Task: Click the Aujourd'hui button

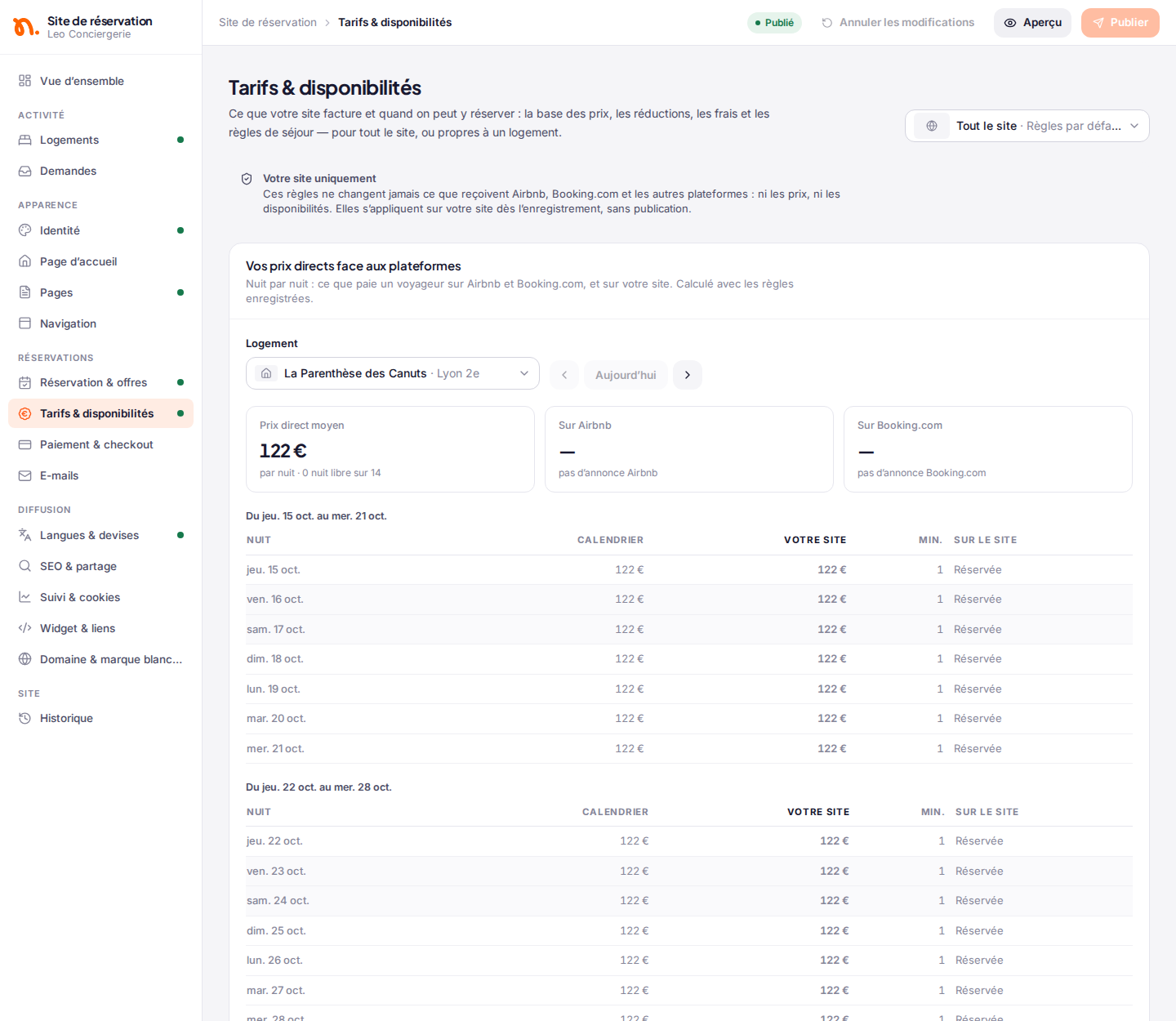Action: tap(626, 375)
